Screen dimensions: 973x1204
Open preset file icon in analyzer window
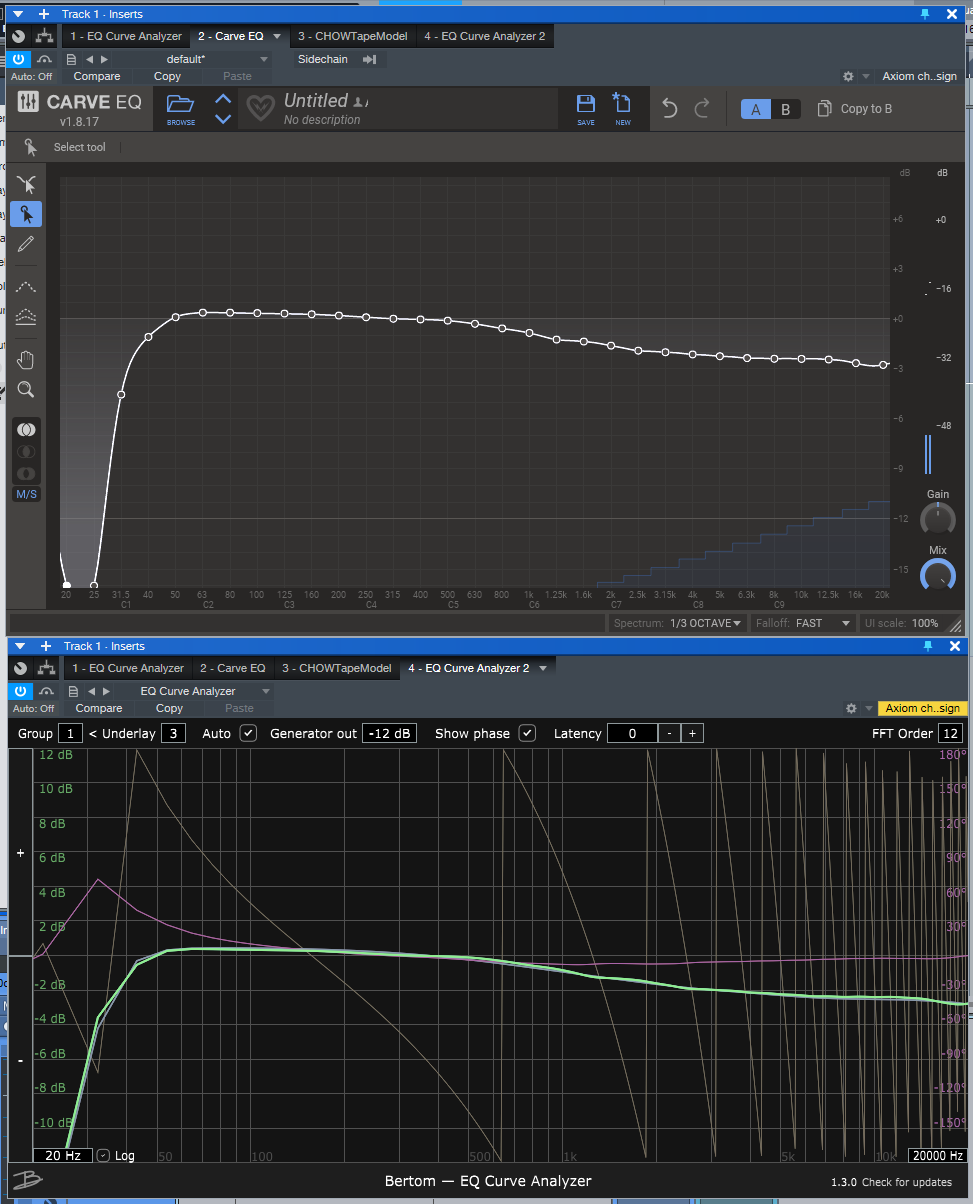point(71,691)
